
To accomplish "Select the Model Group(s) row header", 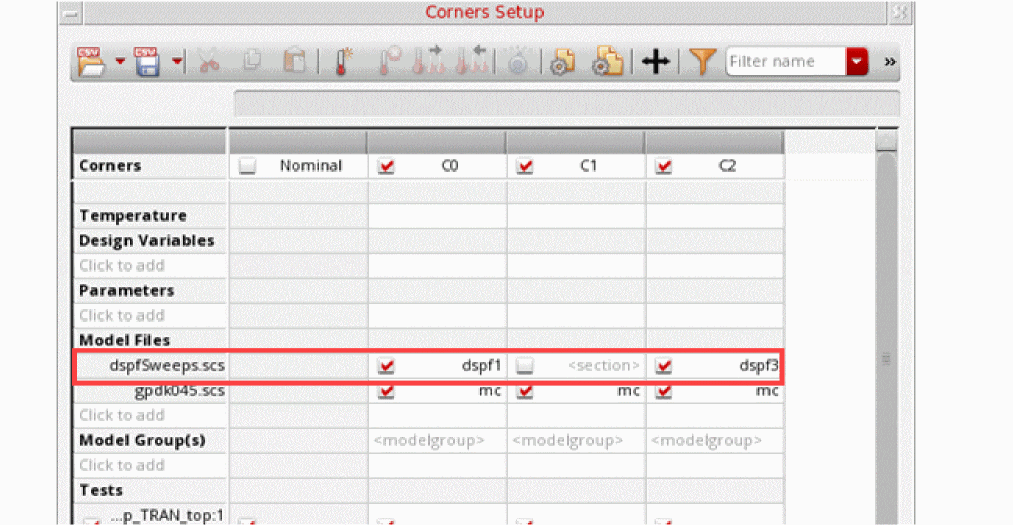I will 142,440.
